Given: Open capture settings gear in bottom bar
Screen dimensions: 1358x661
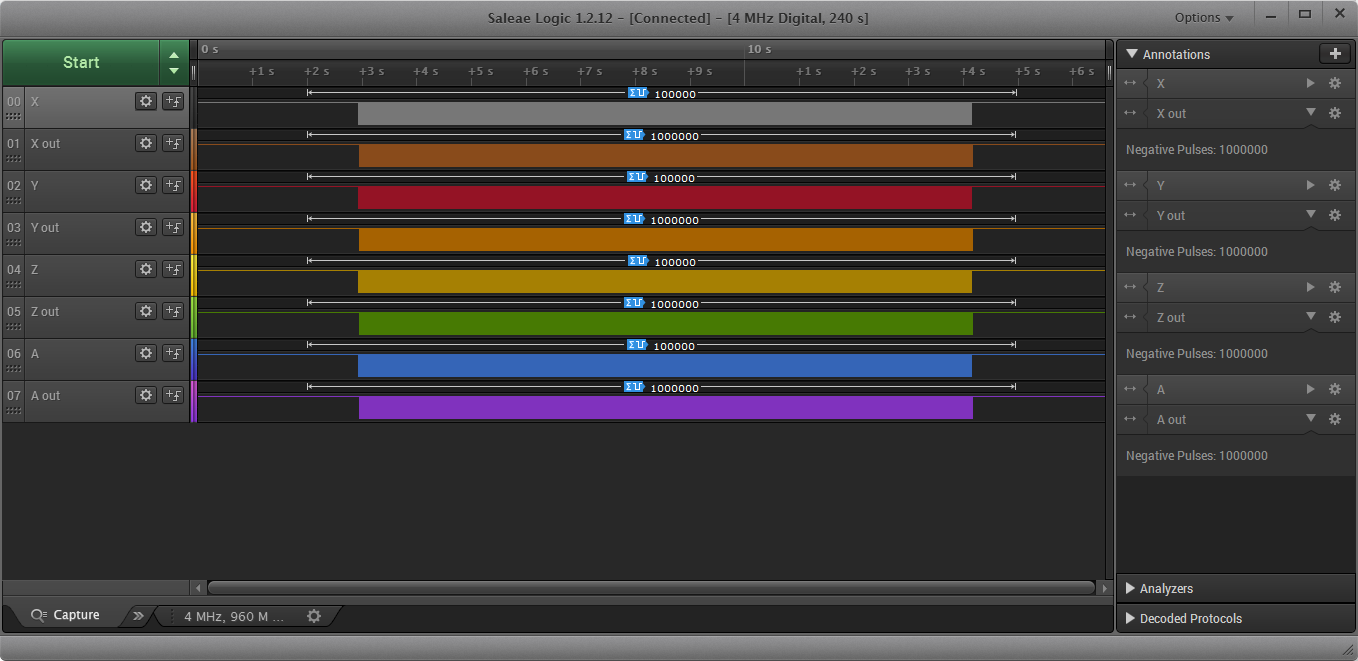Looking at the screenshot, I should [x=314, y=616].
